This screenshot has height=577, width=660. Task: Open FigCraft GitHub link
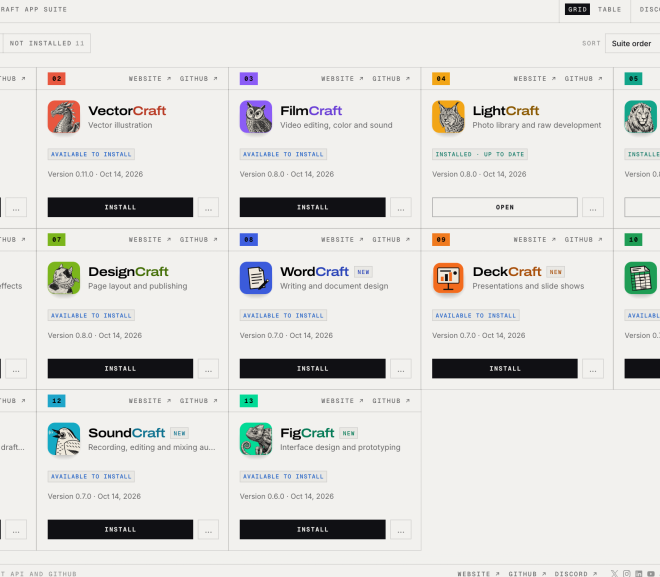(x=391, y=401)
